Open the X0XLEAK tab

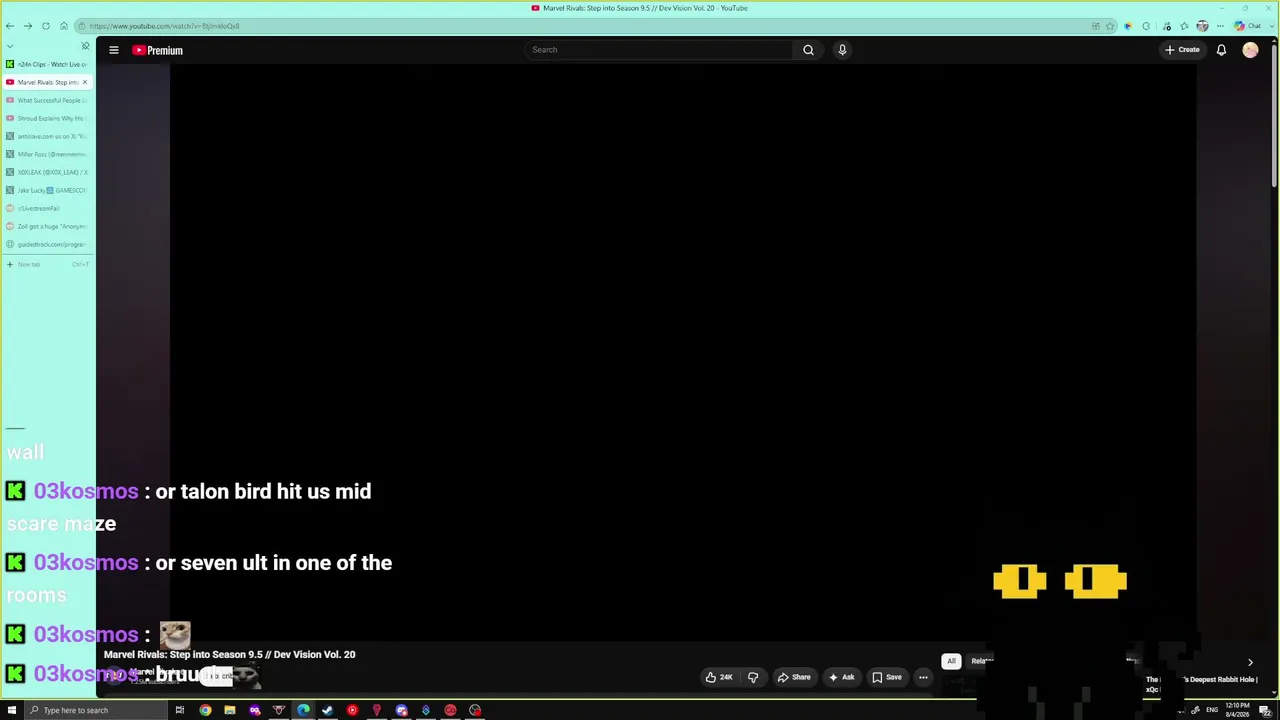[47, 172]
